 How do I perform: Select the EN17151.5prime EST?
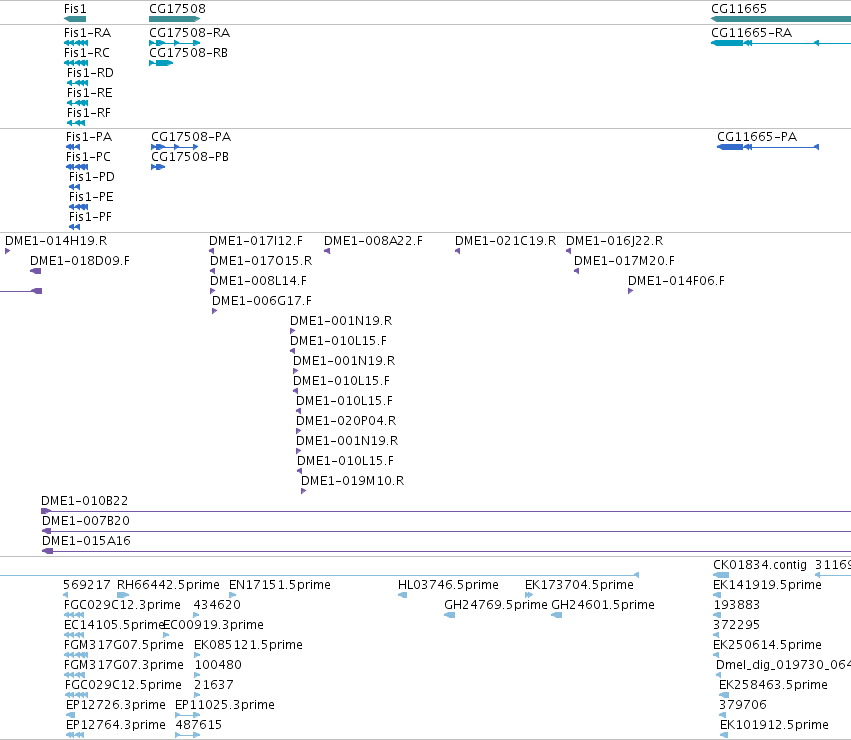tap(280, 585)
